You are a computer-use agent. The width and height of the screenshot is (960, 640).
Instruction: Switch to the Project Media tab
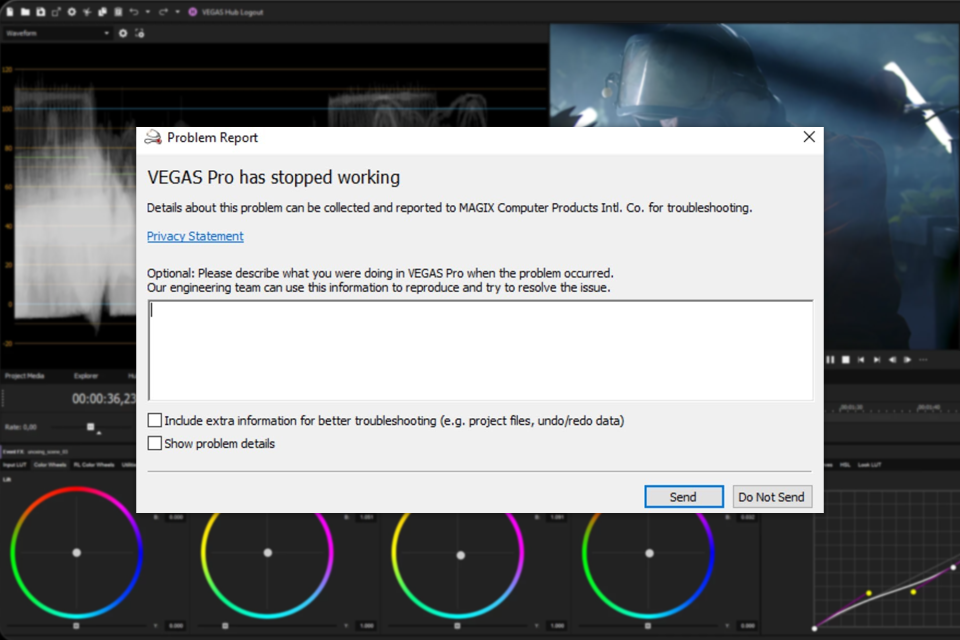click(x=24, y=375)
